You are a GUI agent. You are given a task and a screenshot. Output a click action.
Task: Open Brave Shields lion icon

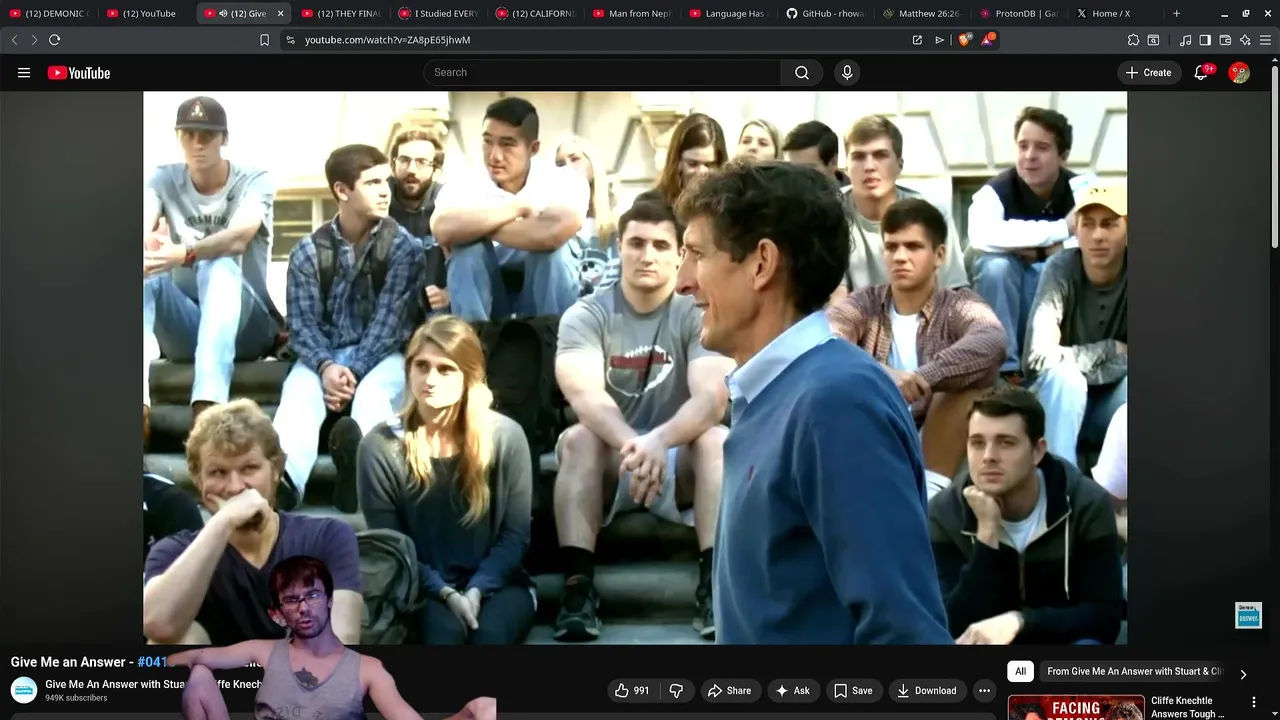pos(964,40)
